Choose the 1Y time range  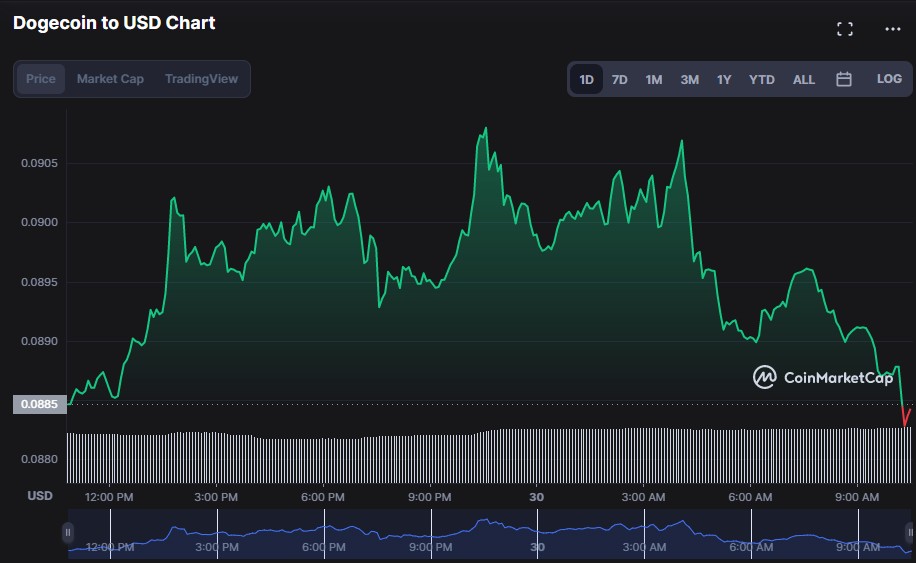pos(724,79)
